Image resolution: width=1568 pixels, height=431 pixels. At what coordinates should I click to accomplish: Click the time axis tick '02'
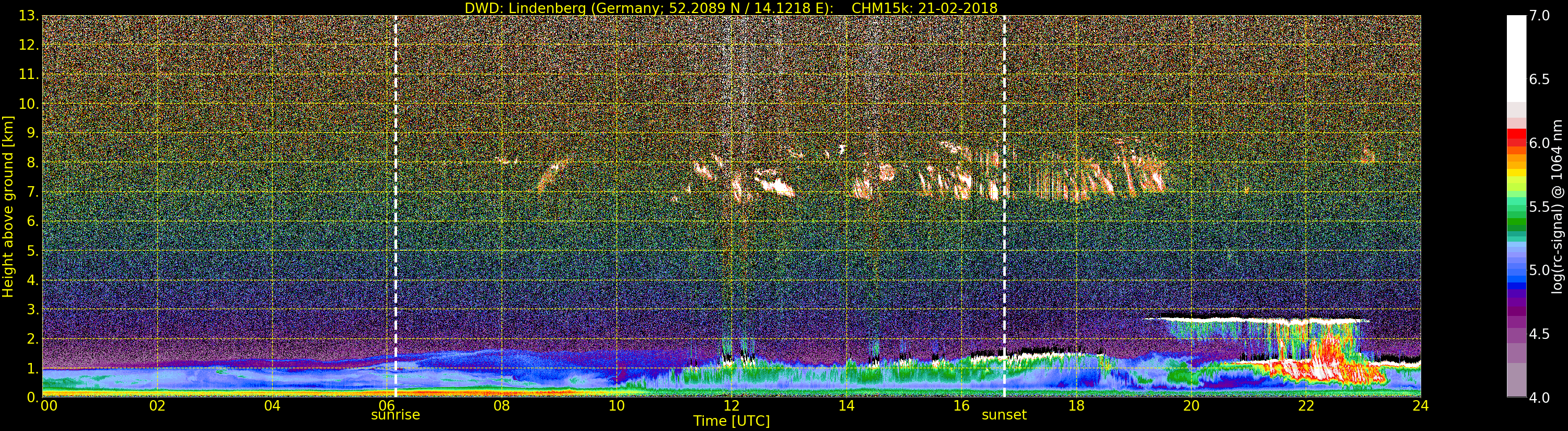pyautogui.click(x=158, y=405)
